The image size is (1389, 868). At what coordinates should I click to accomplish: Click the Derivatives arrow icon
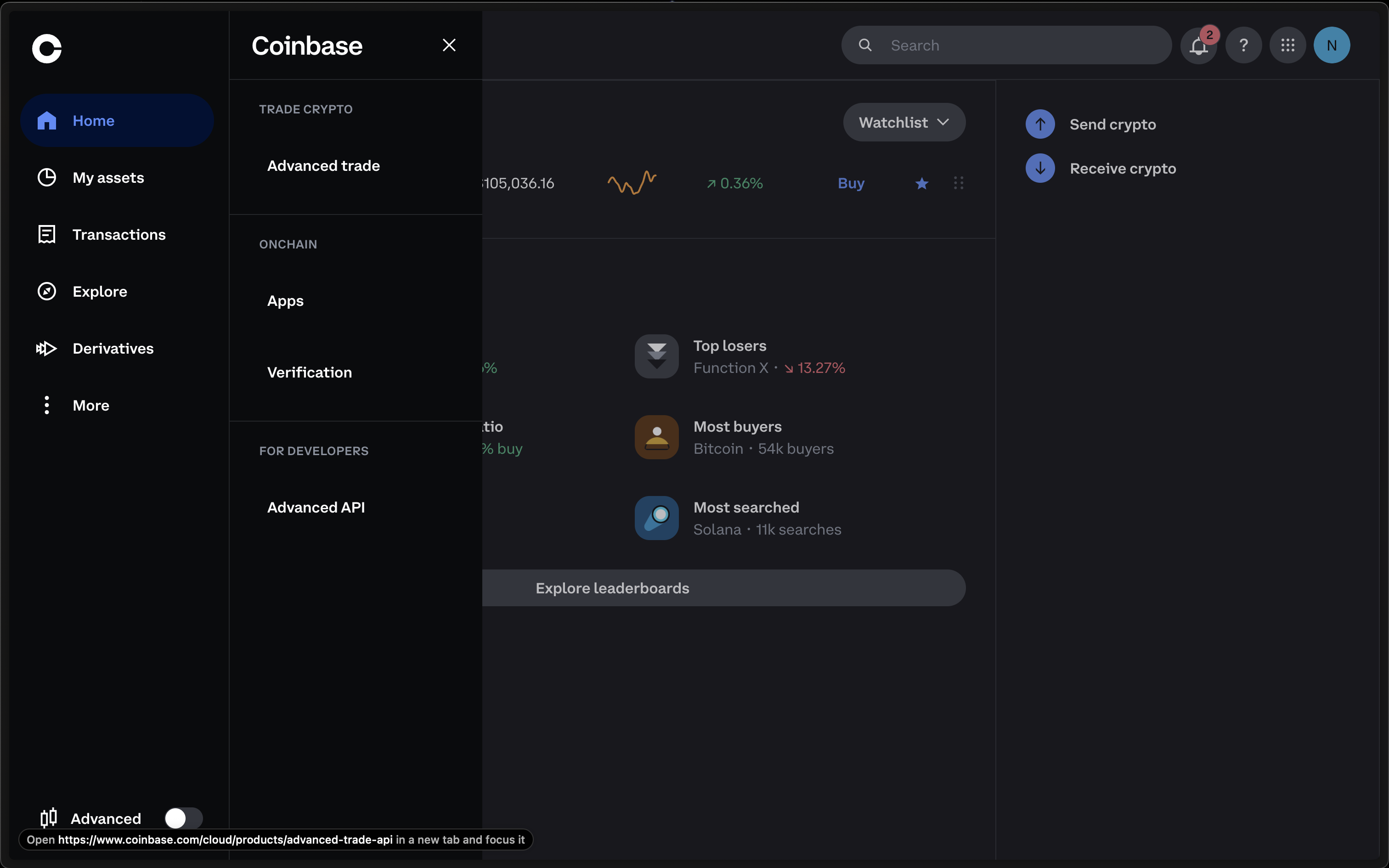(46, 349)
